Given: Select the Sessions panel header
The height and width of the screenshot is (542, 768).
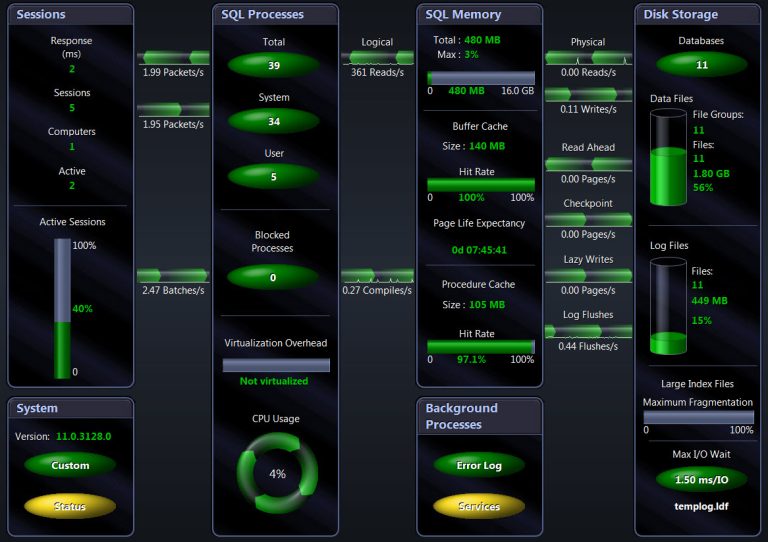Looking at the screenshot, I should [x=70, y=15].
